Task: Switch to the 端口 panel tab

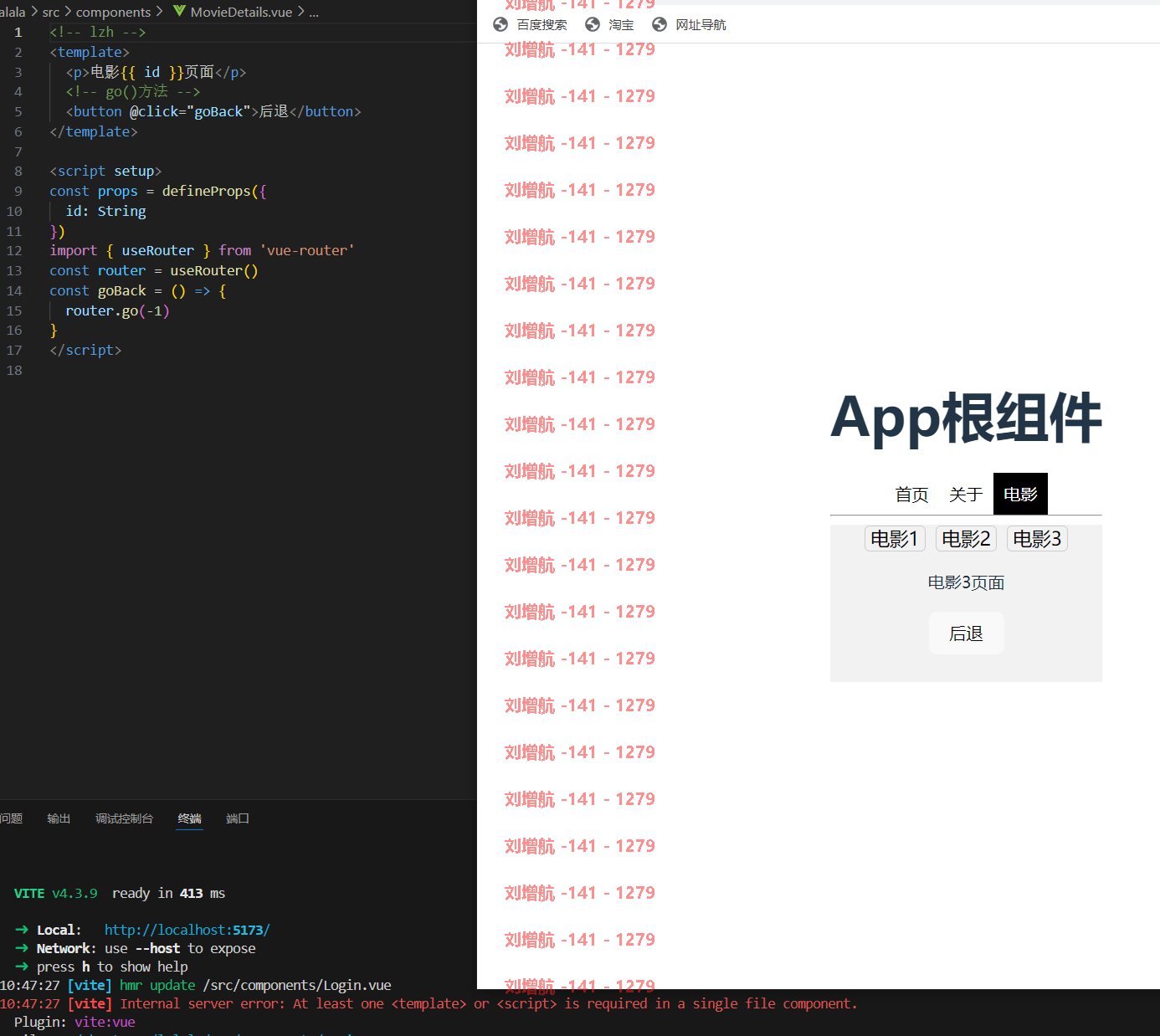Action: (238, 818)
